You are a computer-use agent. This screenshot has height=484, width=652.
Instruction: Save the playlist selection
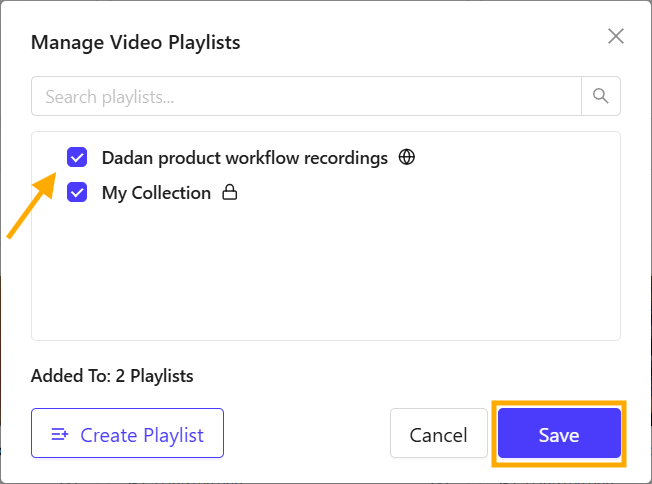559,434
